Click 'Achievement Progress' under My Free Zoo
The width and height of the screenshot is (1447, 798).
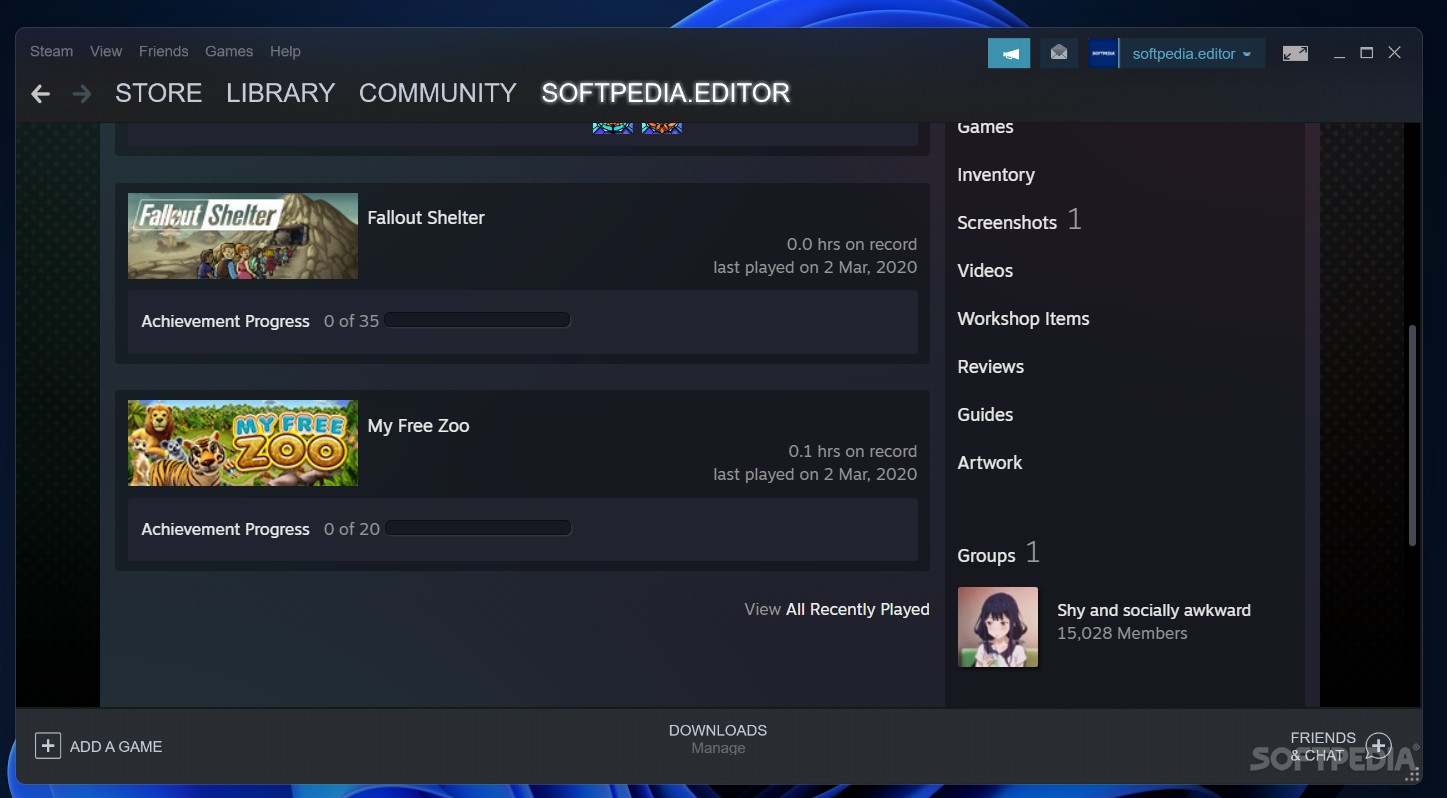225,529
